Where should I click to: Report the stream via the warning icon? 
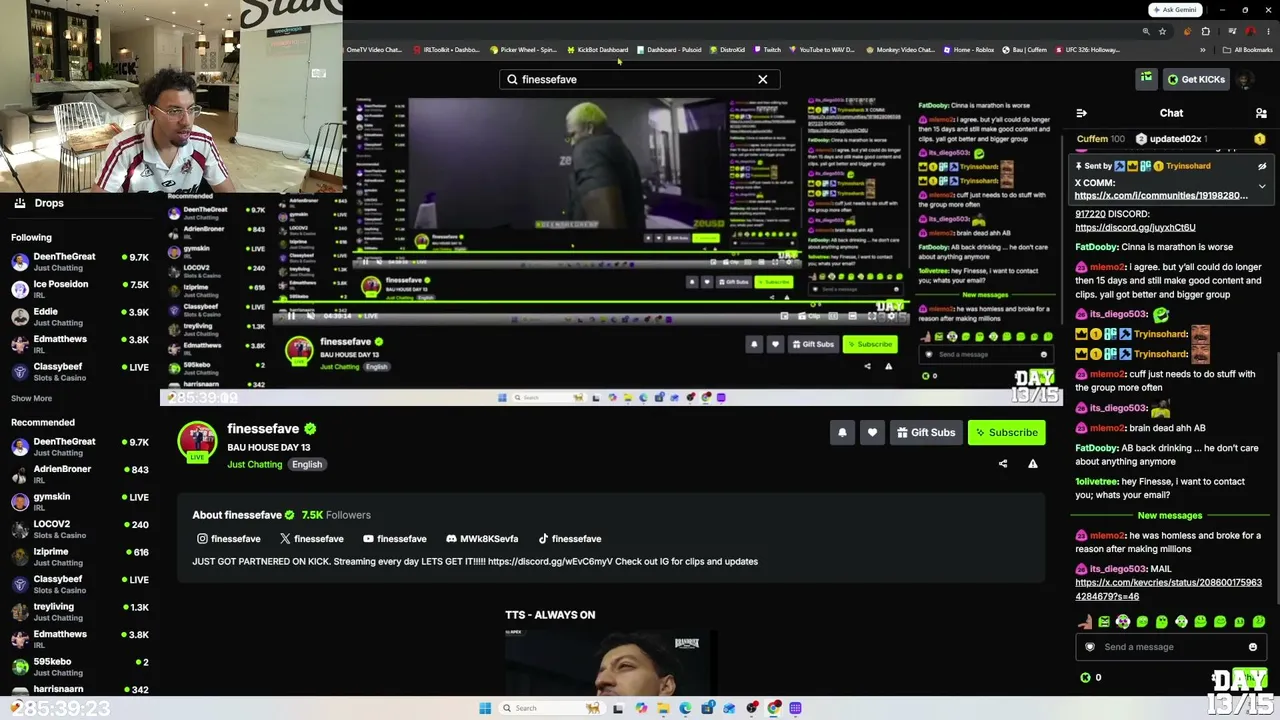(1033, 464)
